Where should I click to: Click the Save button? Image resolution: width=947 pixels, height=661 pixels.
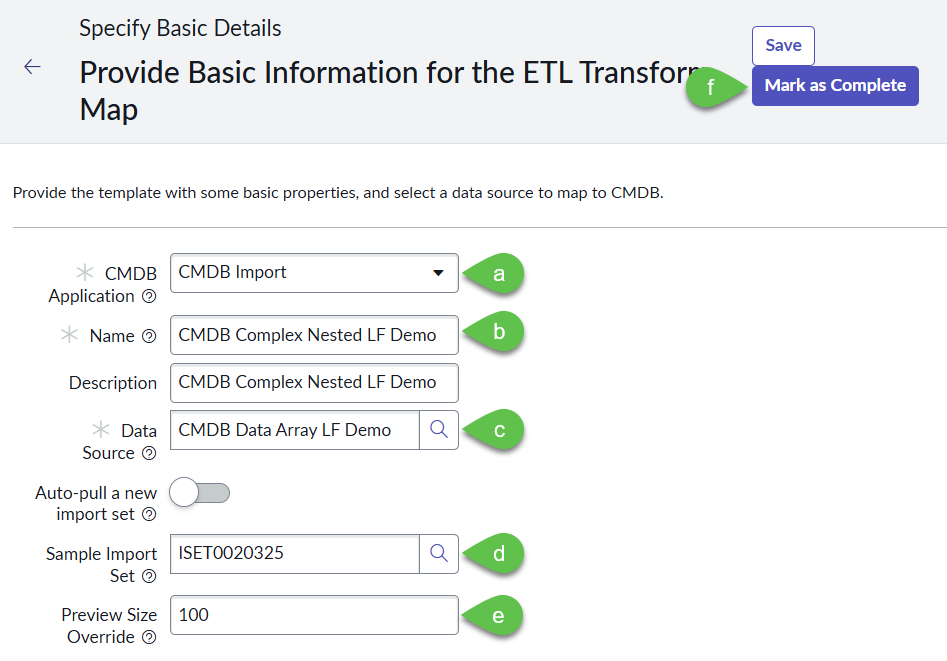[783, 46]
